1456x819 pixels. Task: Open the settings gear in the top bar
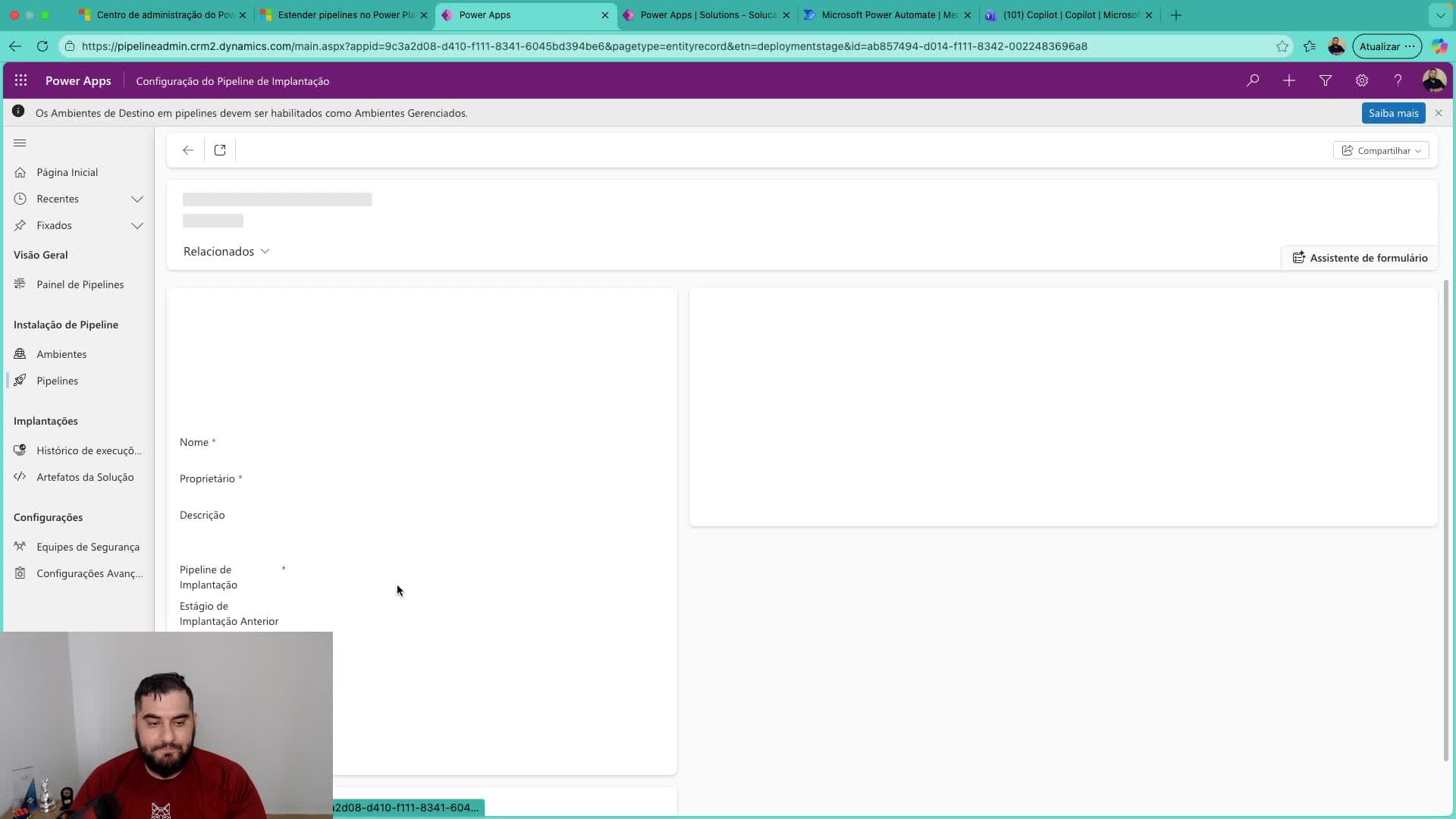pyautogui.click(x=1362, y=80)
